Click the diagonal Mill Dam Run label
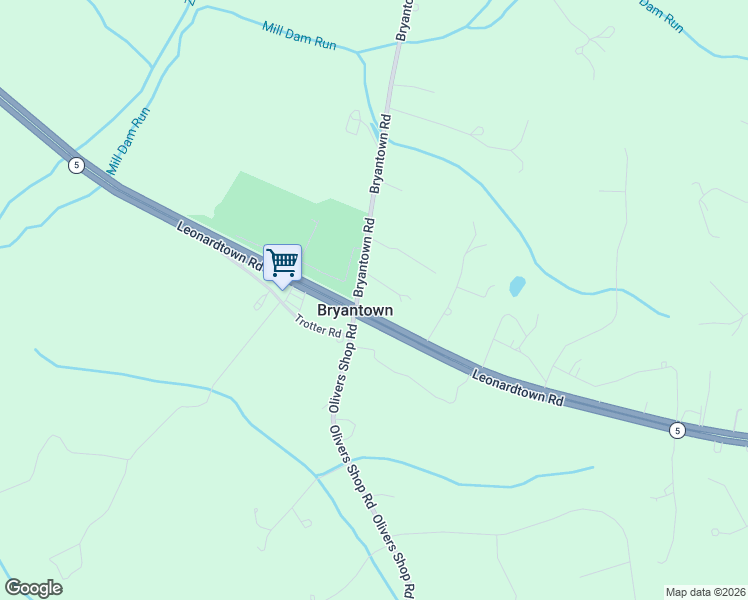This screenshot has height=600, width=748. coord(128,141)
